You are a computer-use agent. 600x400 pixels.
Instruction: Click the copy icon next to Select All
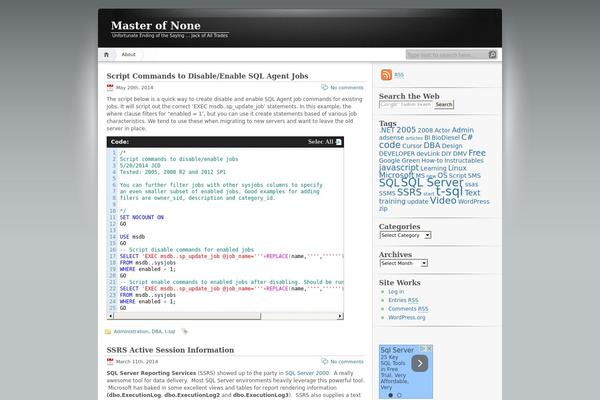click(x=338, y=142)
